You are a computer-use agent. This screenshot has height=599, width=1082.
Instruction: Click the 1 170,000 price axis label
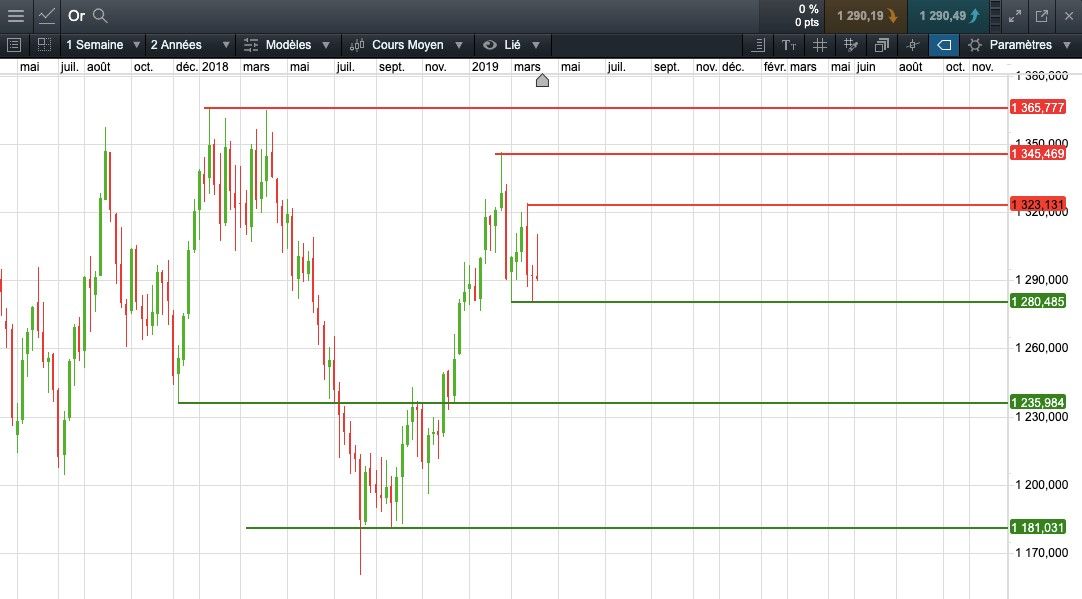(x=1042, y=553)
